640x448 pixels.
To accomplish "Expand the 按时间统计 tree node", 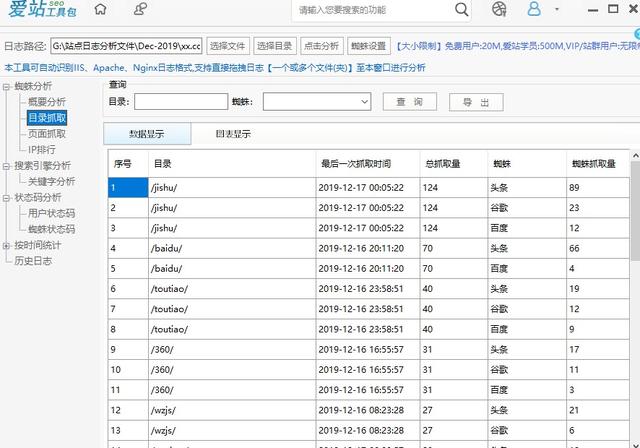I will 8,245.
